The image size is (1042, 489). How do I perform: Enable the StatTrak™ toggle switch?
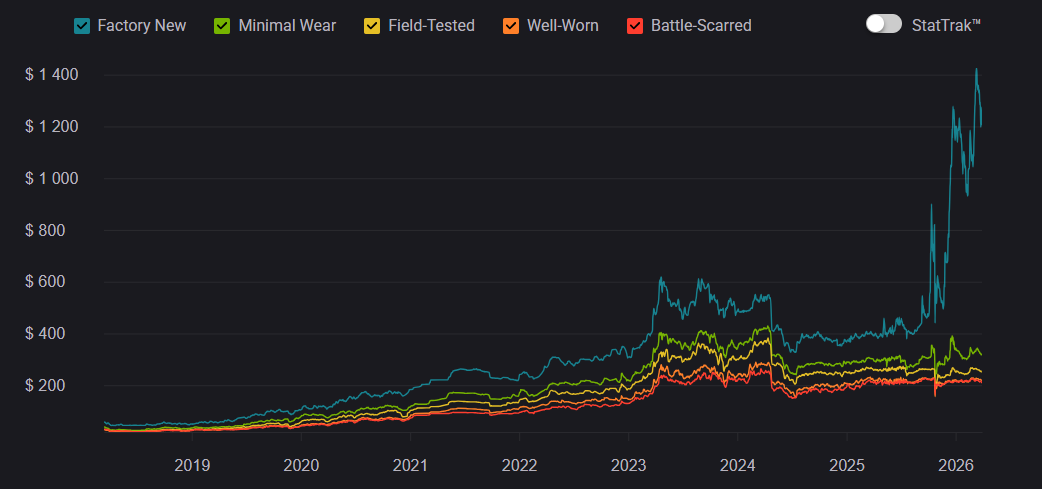[884, 24]
